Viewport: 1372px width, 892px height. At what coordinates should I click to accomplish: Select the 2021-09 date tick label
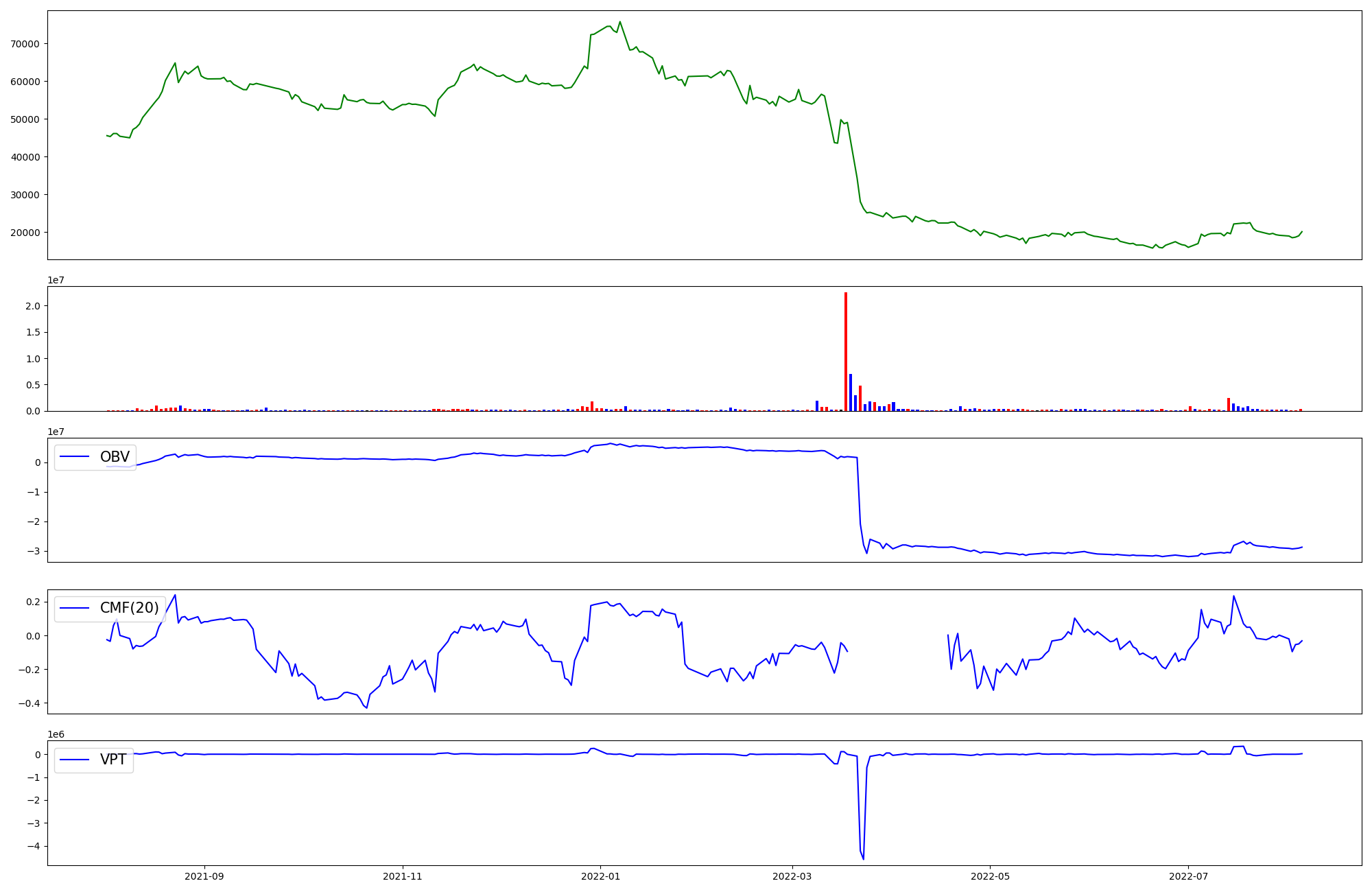[x=204, y=876]
